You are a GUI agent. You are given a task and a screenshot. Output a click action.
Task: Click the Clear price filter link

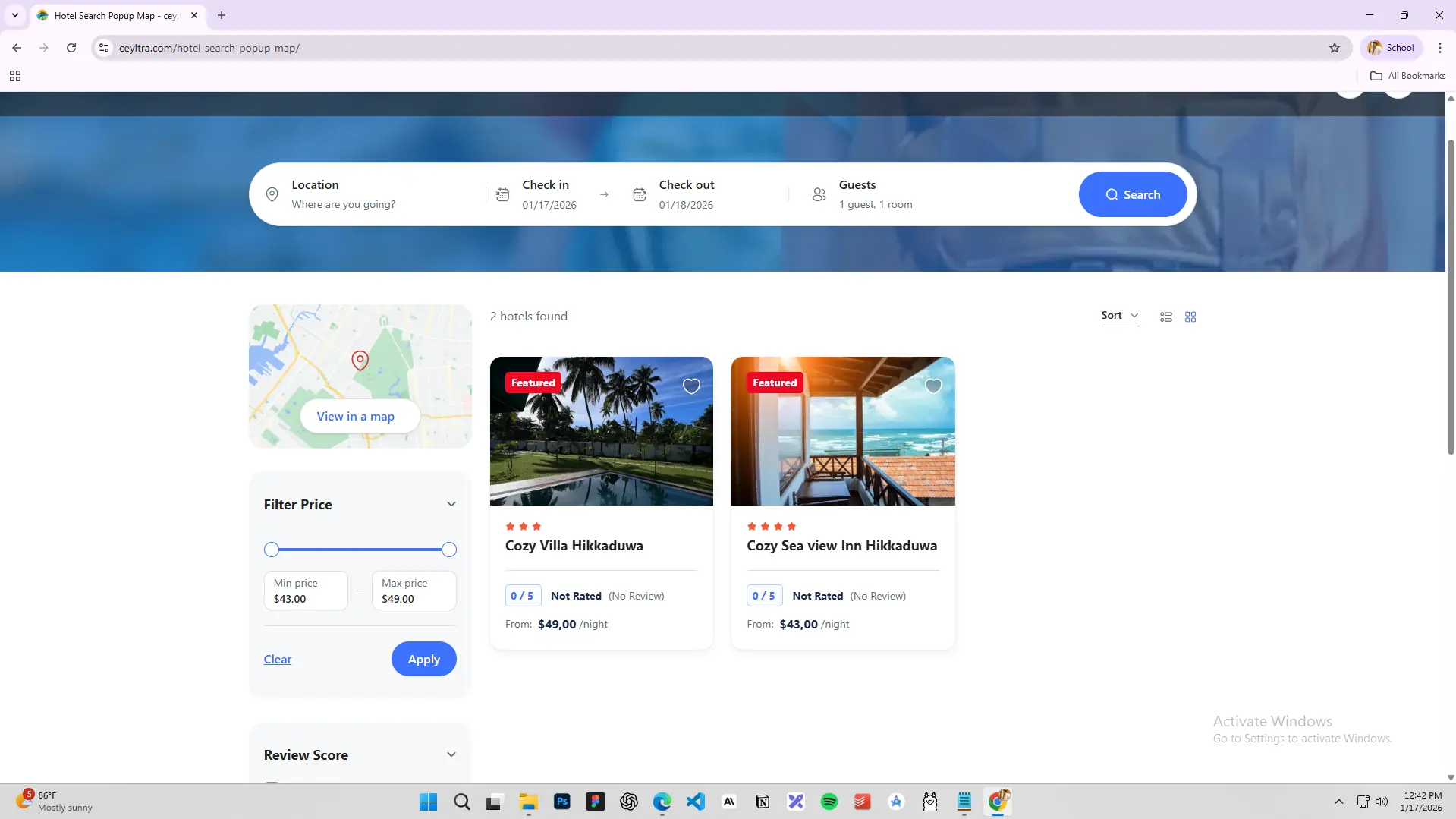(x=277, y=660)
